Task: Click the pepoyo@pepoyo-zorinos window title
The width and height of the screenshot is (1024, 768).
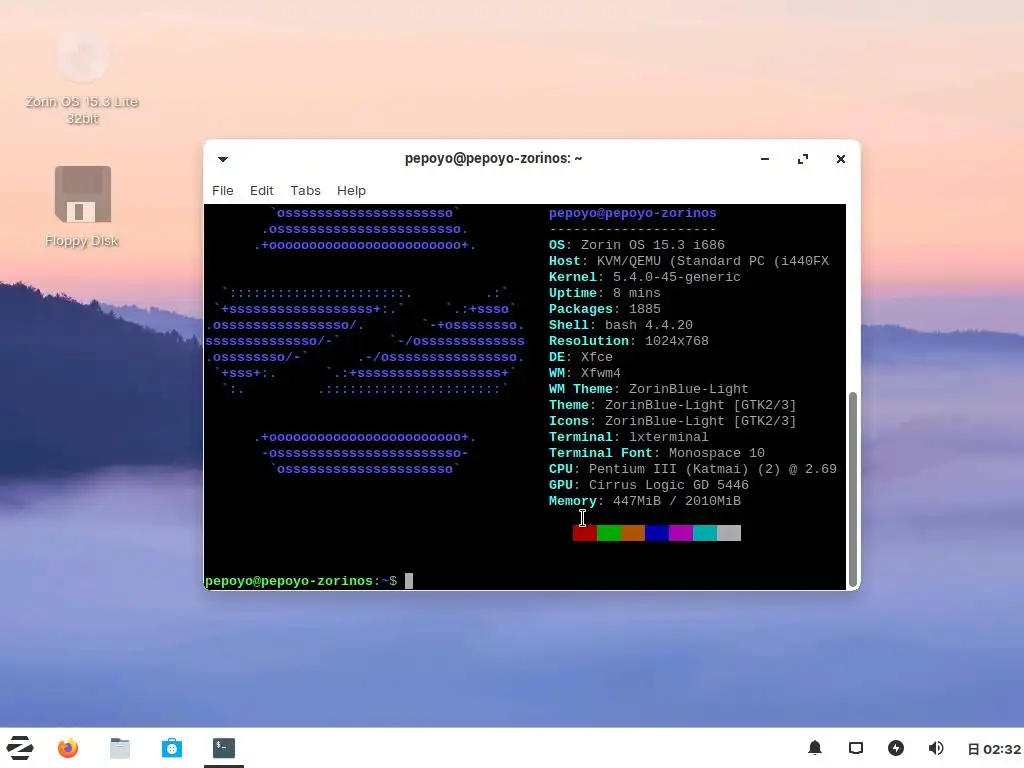Action: tap(493, 158)
